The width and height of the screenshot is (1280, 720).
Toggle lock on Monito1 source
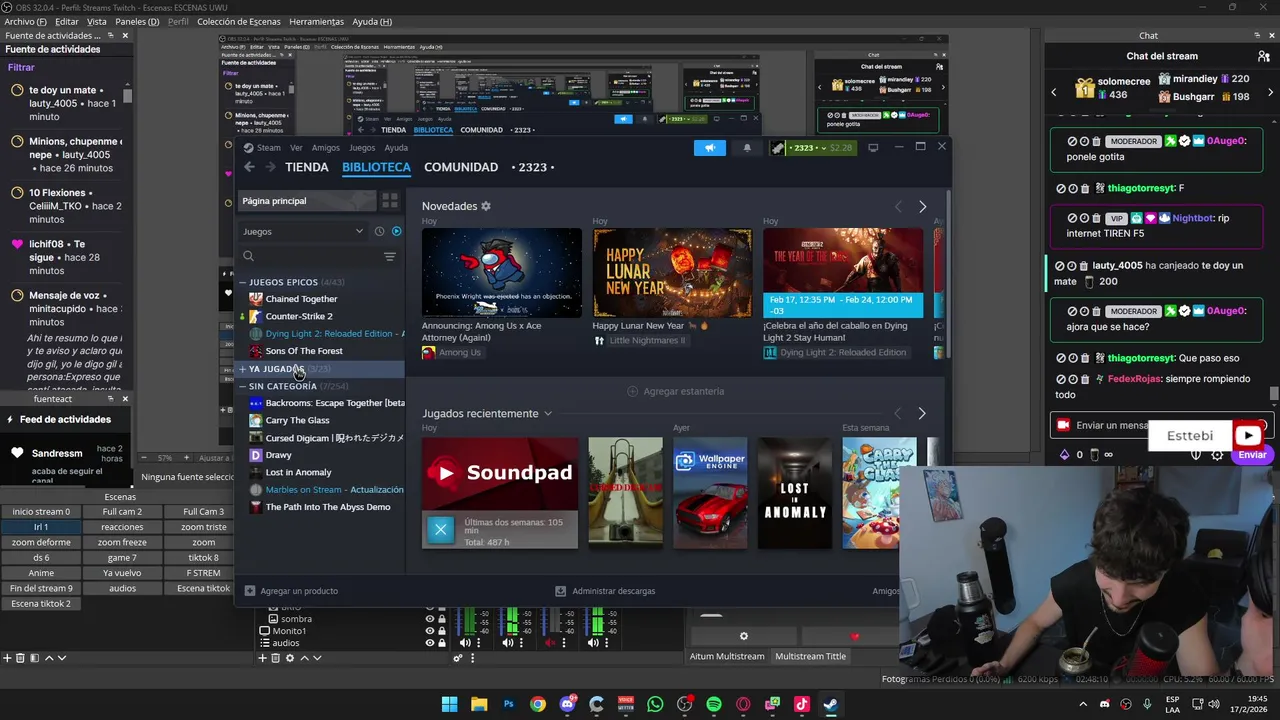(442, 631)
